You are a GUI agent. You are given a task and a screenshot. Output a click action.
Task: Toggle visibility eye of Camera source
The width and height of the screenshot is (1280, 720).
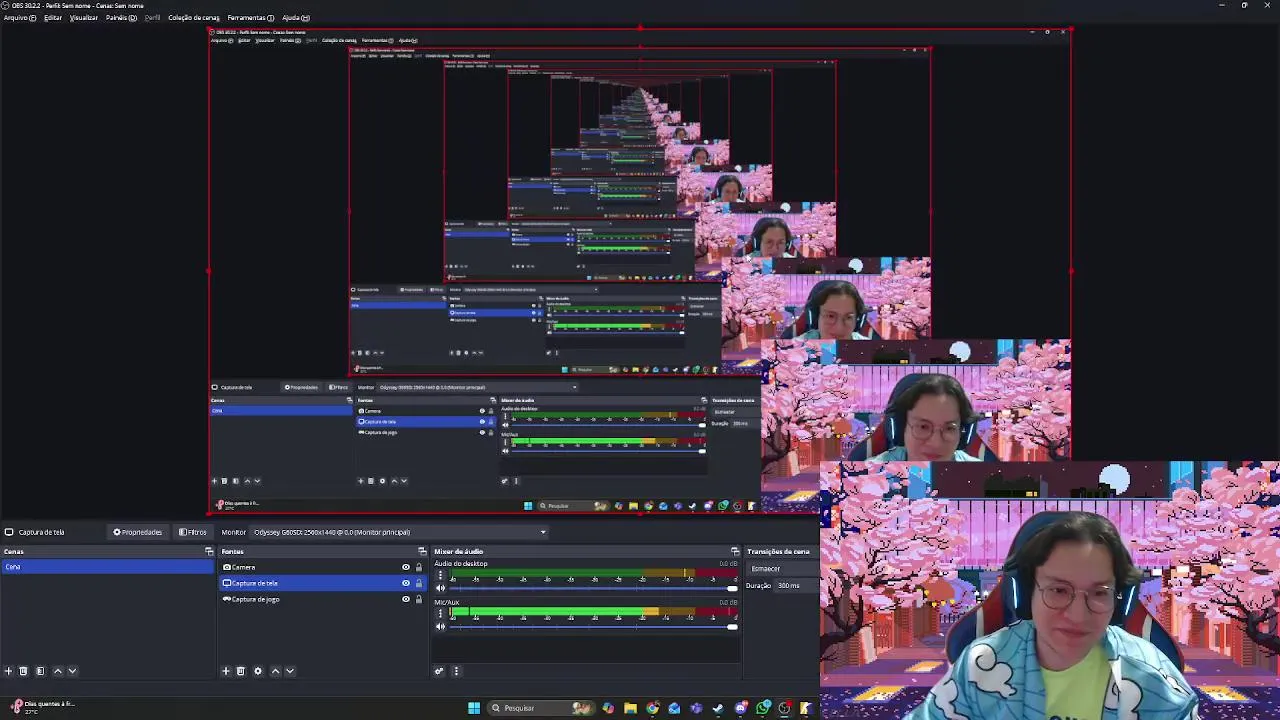(x=406, y=567)
